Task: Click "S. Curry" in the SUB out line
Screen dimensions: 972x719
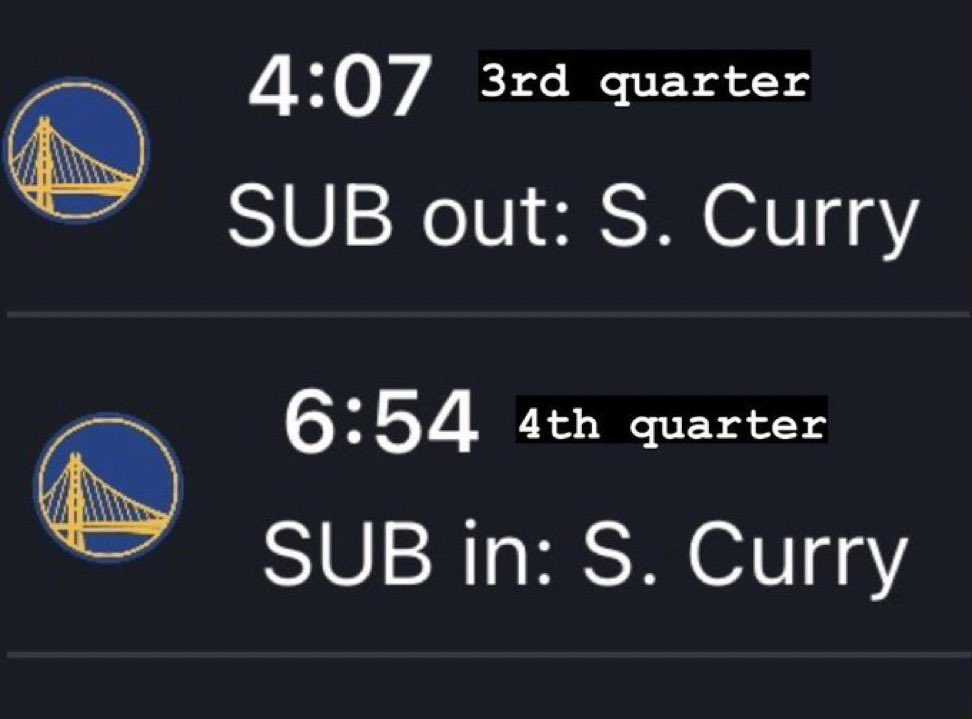Action: 757,219
